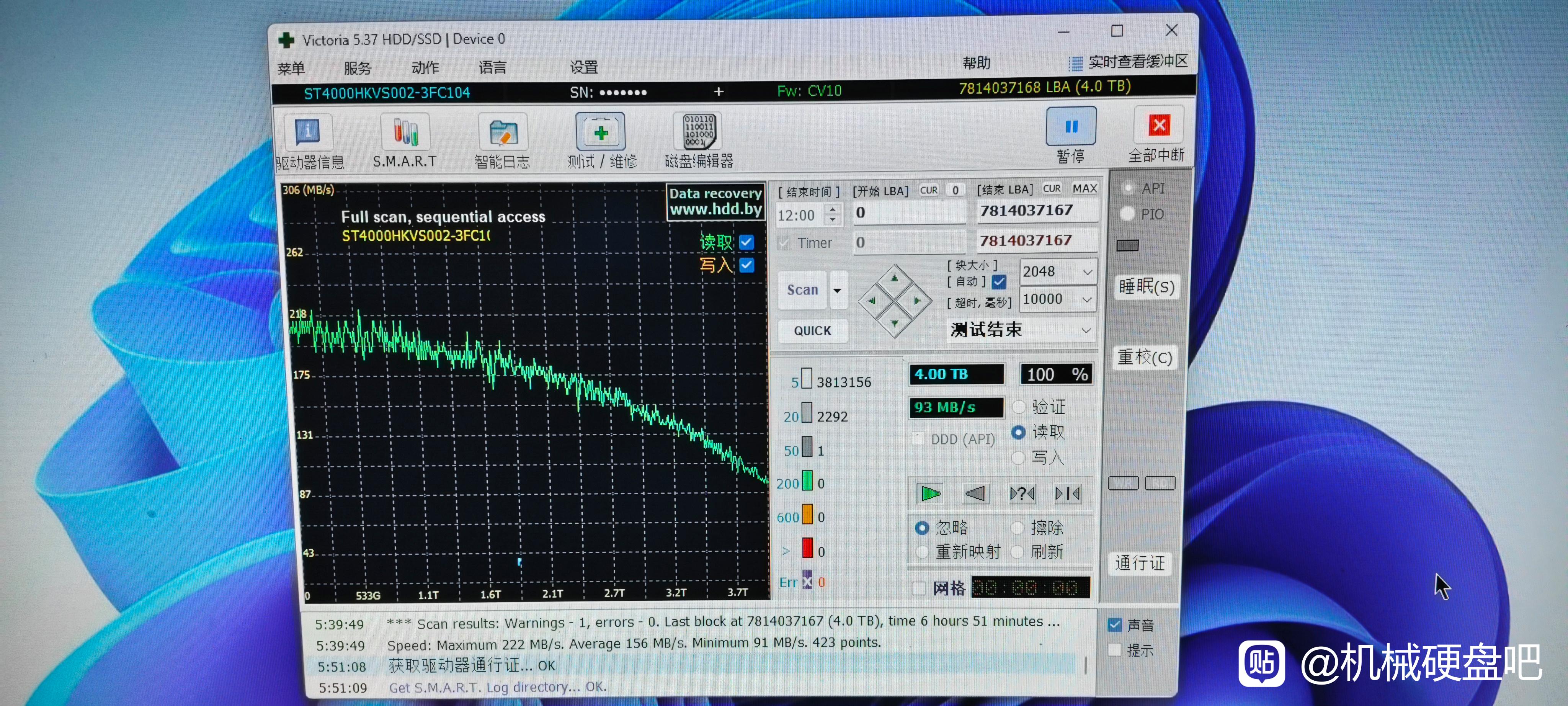Click the end time spinner arrows
Viewport: 1568px width, 706px height.
pyautogui.click(x=833, y=214)
